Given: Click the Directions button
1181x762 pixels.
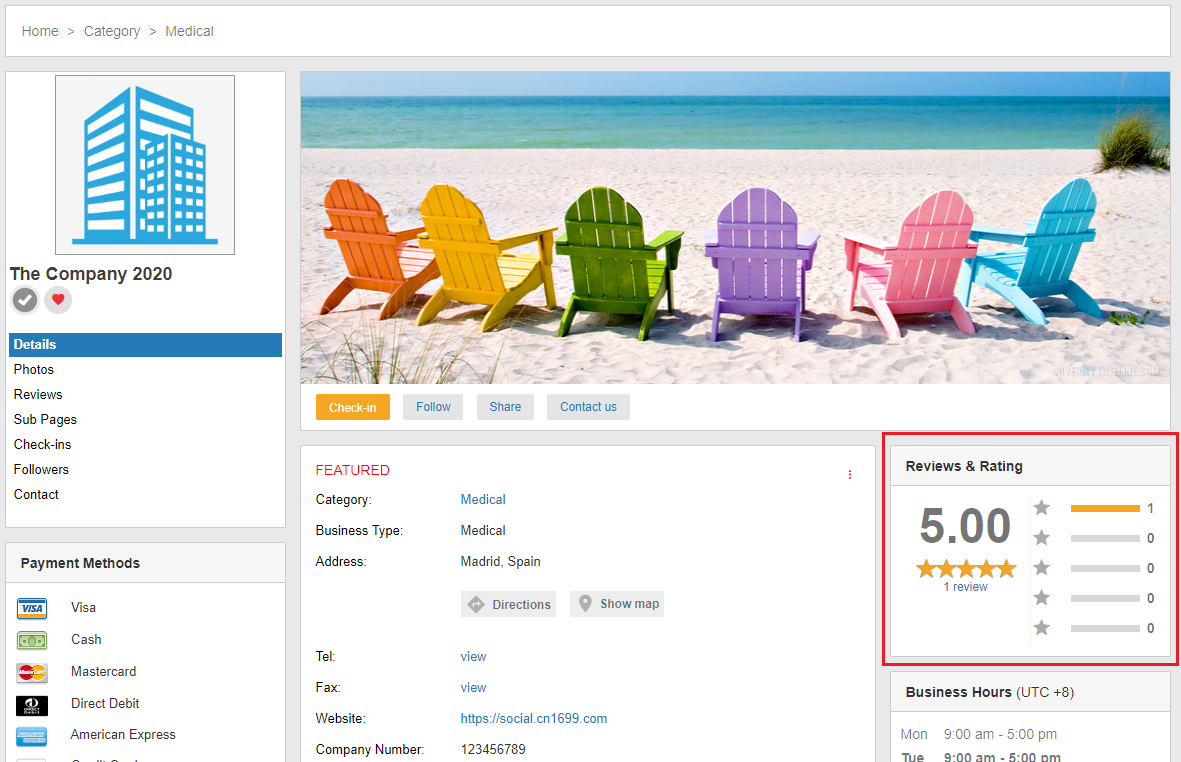Looking at the screenshot, I should pos(508,604).
